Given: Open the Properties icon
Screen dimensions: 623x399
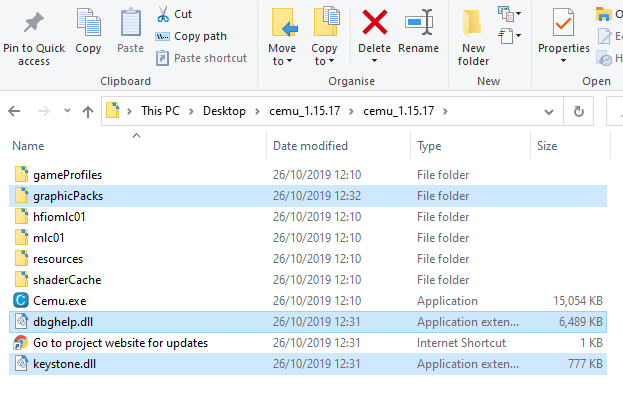Looking at the screenshot, I should pos(563,23).
